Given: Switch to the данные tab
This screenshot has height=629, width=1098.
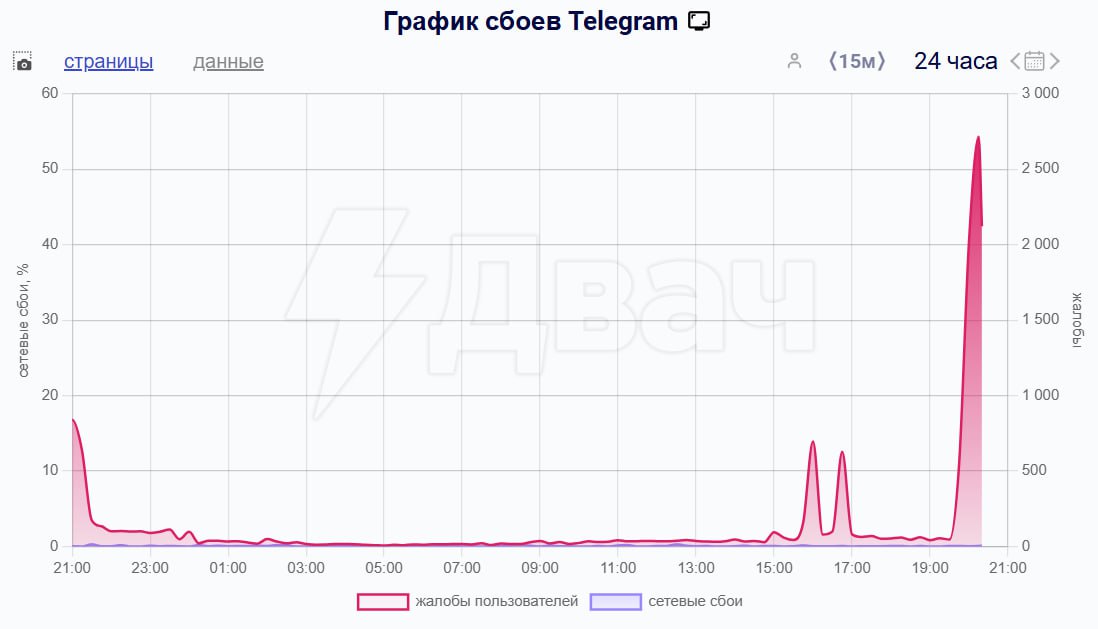Looking at the screenshot, I should pyautogui.click(x=228, y=61).
